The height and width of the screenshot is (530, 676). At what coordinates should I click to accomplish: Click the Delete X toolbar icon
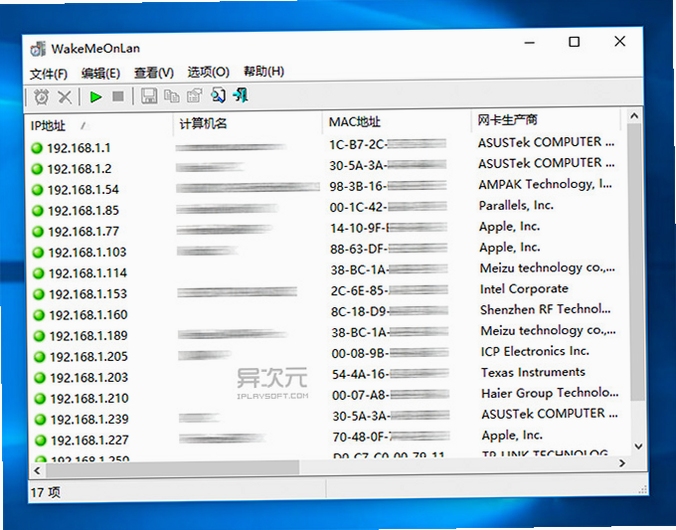coord(65,97)
